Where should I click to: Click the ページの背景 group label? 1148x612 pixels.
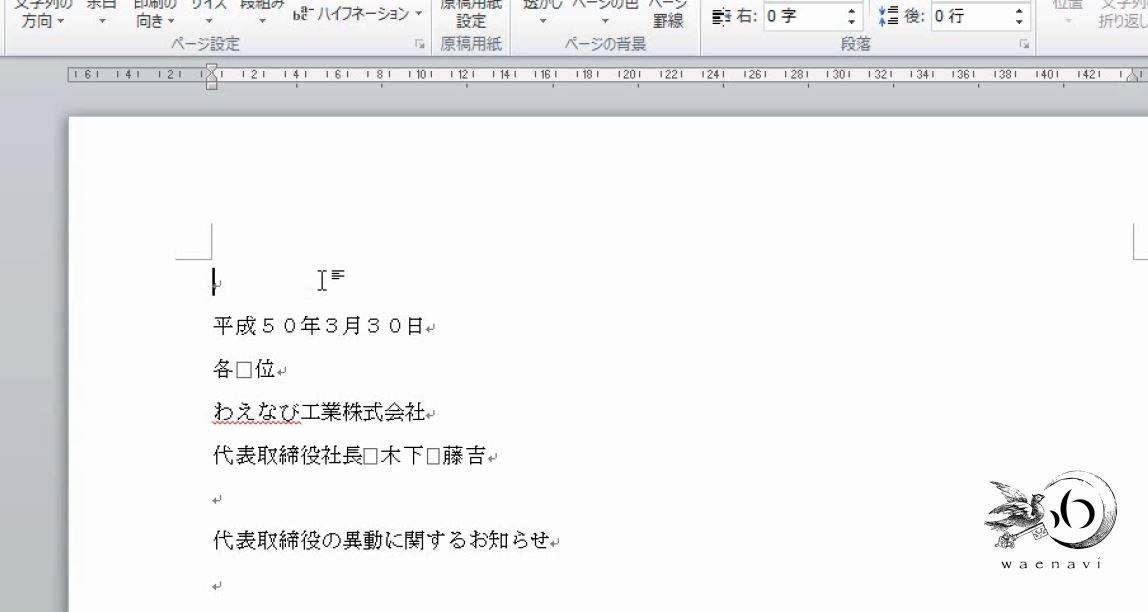click(x=605, y=45)
